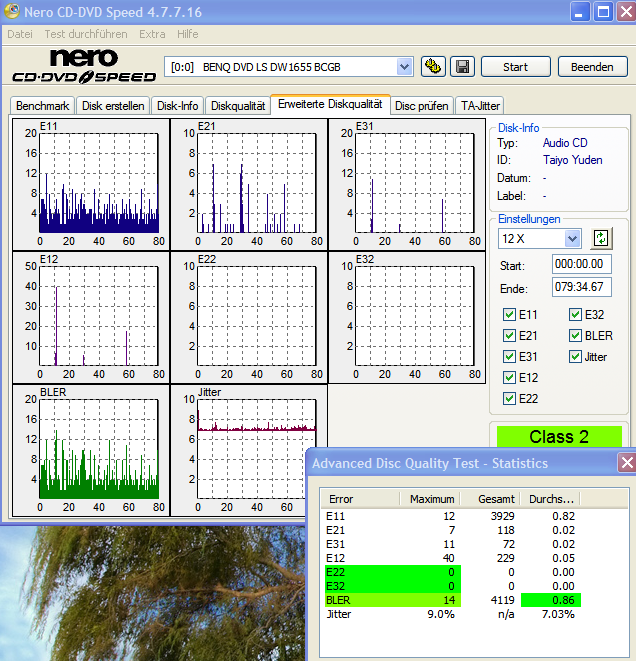Click the Ende time input field
The width and height of the screenshot is (636, 661).
pos(581,287)
